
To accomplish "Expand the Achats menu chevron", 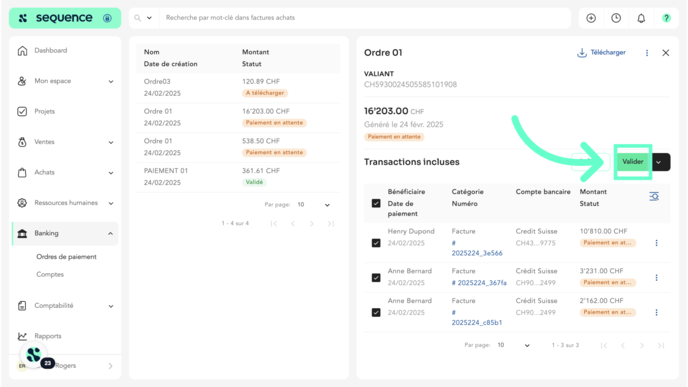I will tap(111, 172).
